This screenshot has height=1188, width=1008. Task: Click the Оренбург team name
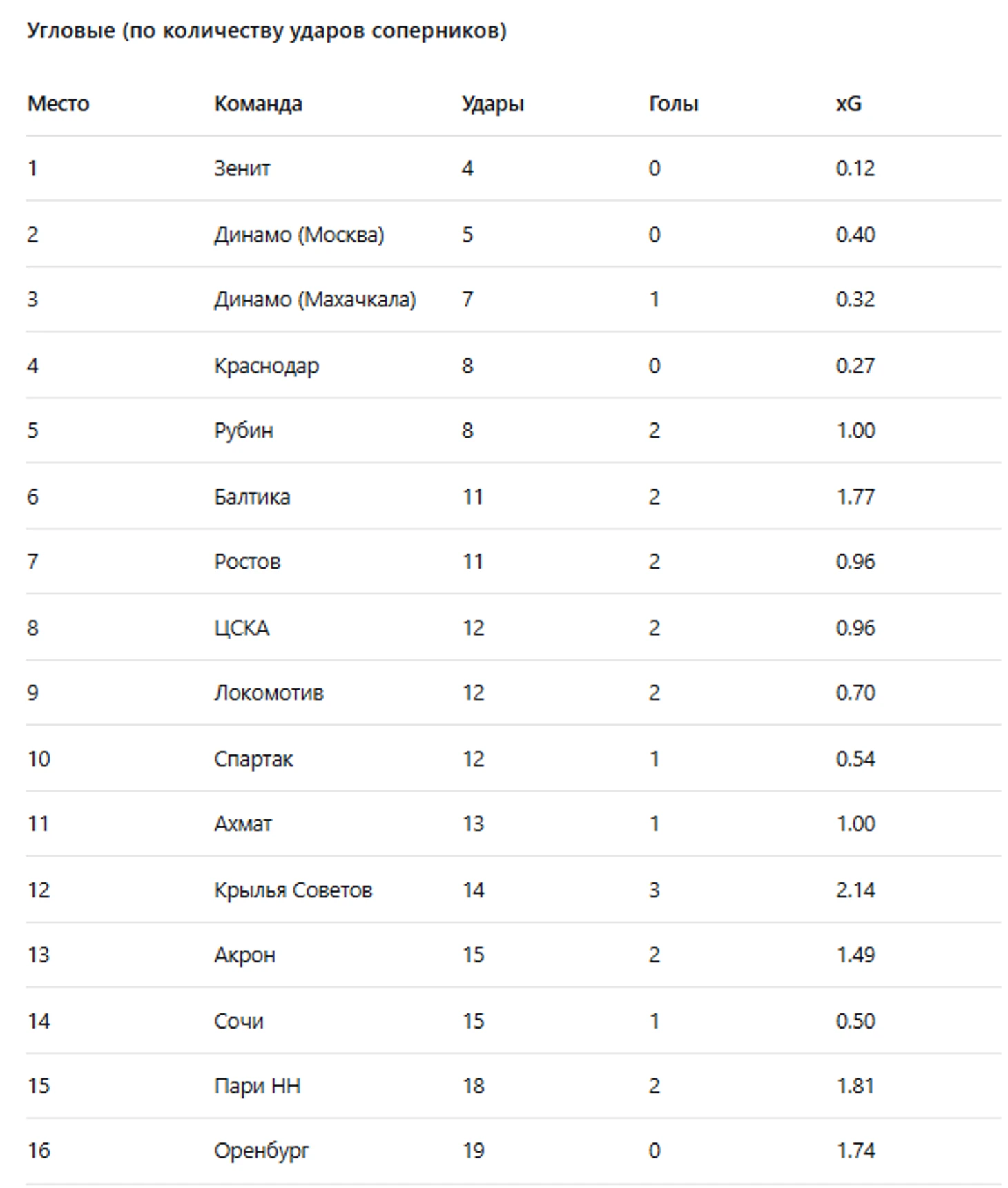pos(262,1151)
